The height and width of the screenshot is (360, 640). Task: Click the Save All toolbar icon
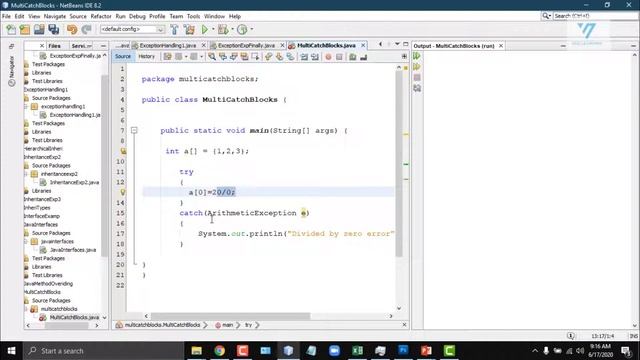[54, 29]
